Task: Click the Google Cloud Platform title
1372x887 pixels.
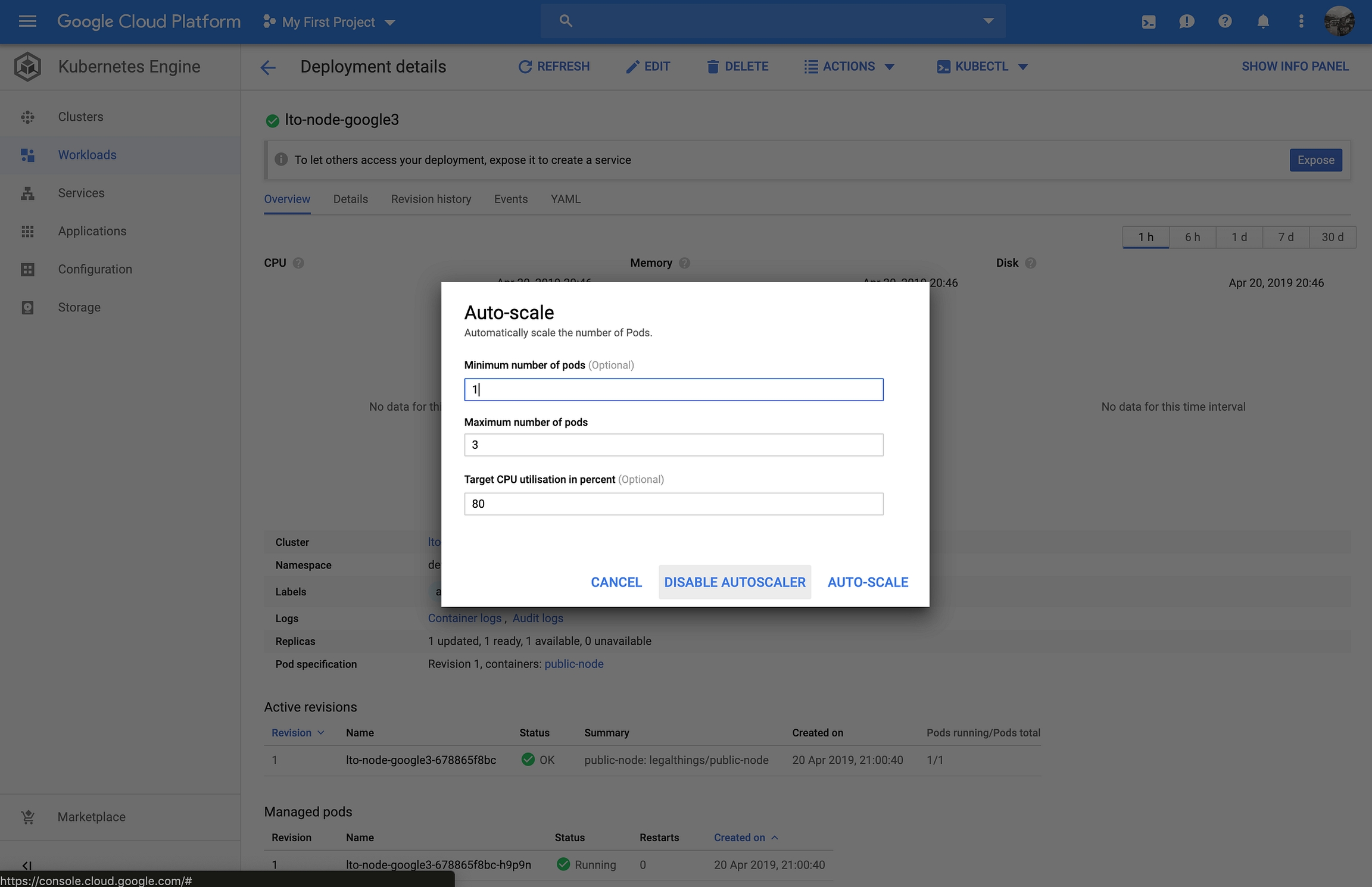Action: [149, 21]
